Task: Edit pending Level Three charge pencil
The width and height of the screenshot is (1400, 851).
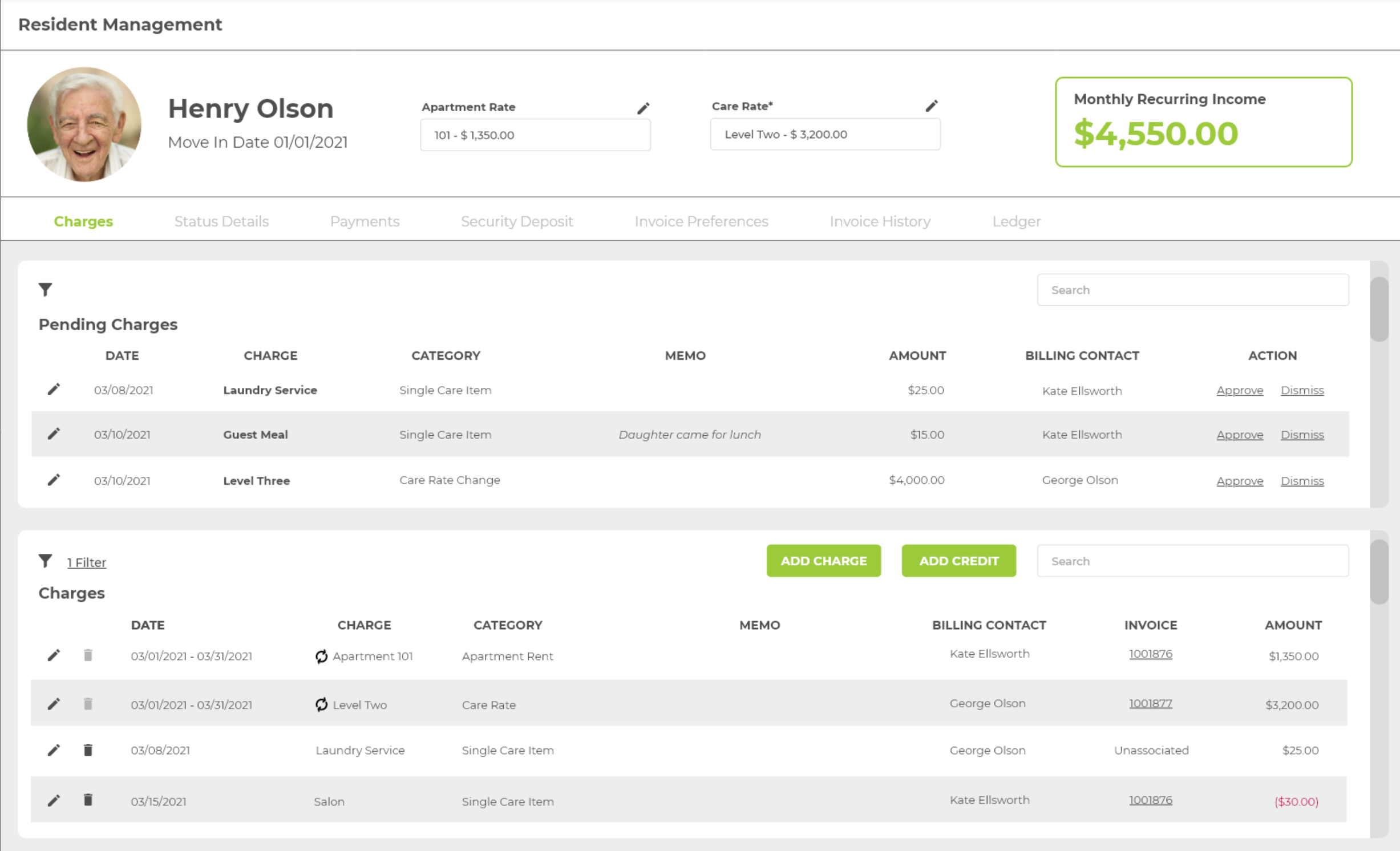Action: point(54,480)
